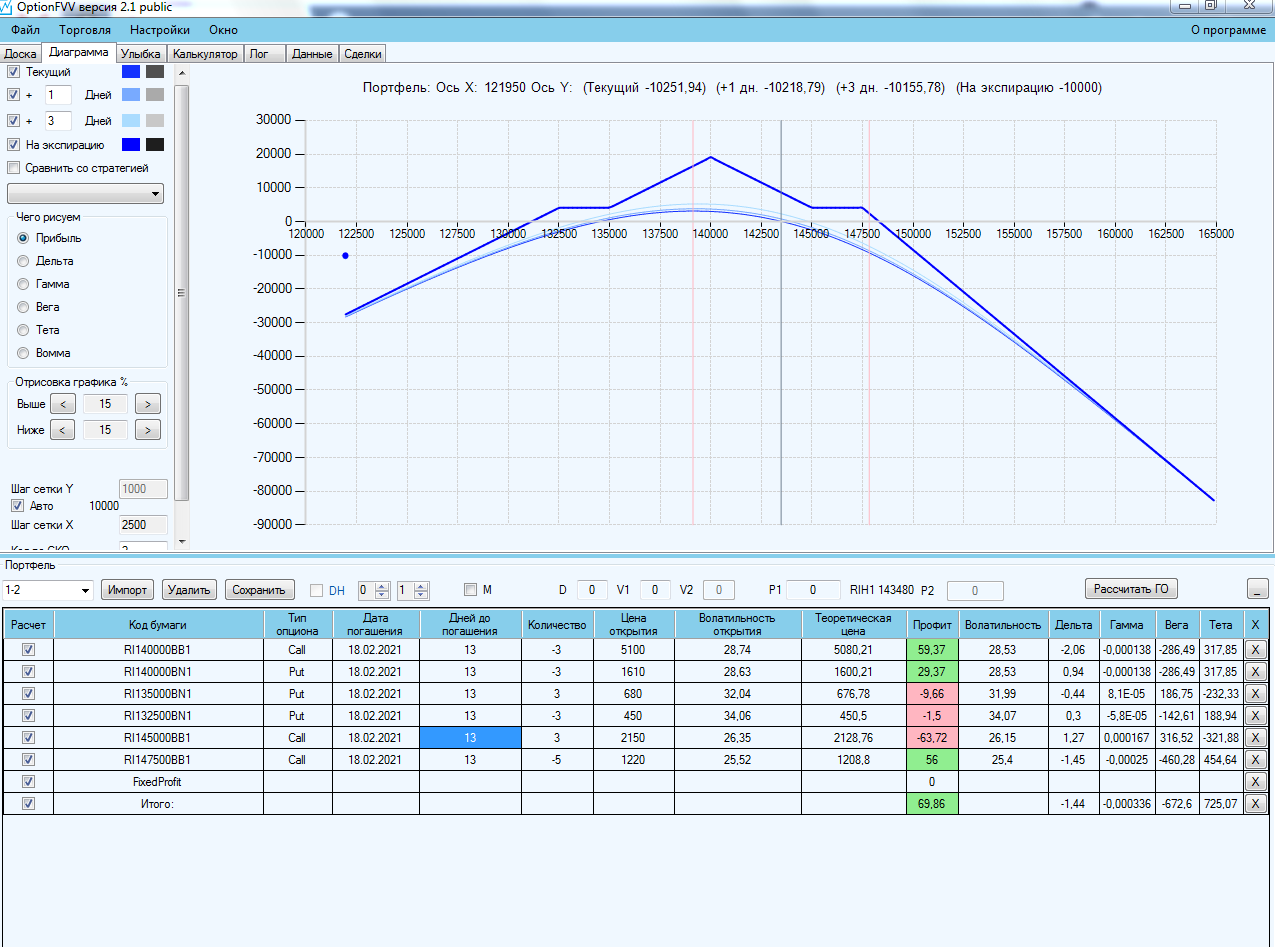Remove the FixedProfit row with X button
Screen dimensions: 1275x947
[x=1256, y=781]
